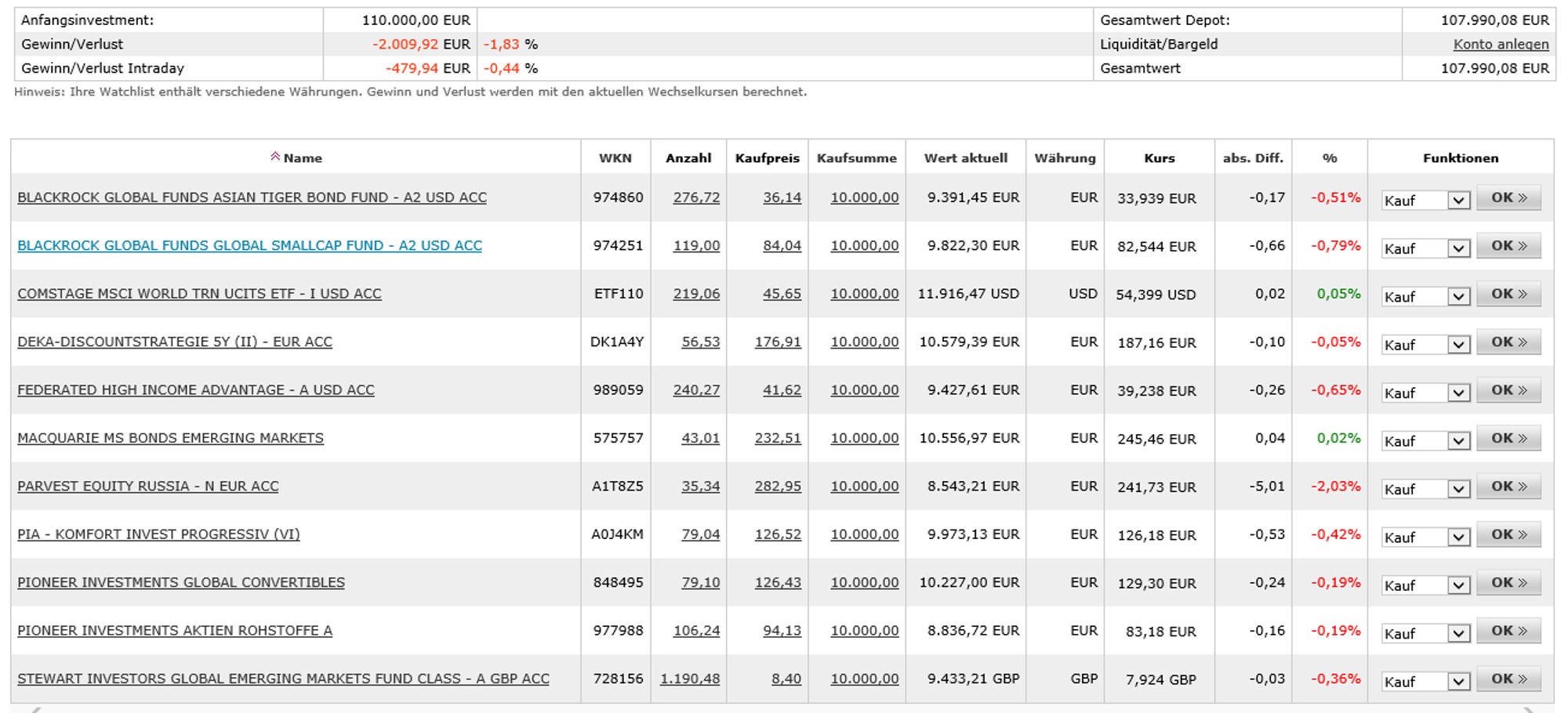The image size is (1568, 713).
Task: Click Kaufsumme for Pioneer Aktien Rohstoffe A
Action: coord(864,631)
